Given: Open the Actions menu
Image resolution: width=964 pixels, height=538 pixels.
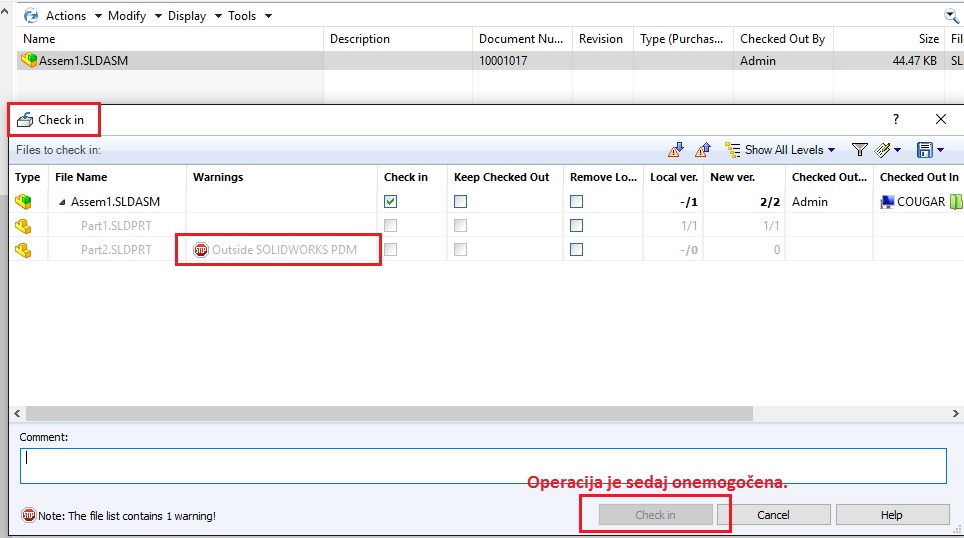Looking at the screenshot, I should tap(66, 16).
